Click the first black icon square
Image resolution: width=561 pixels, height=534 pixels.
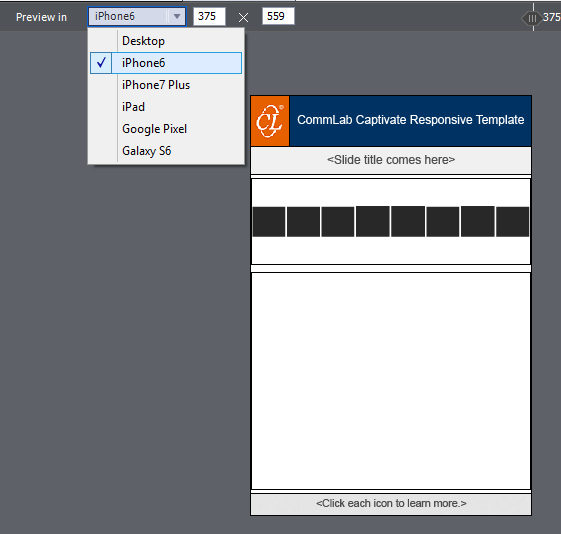pyautogui.click(x=269, y=221)
